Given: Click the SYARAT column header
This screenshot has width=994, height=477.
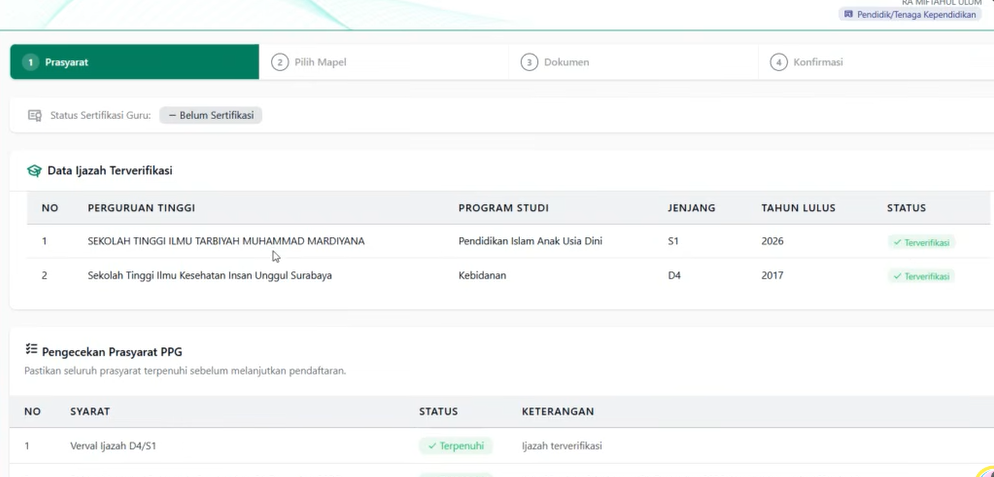Looking at the screenshot, I should click(x=90, y=412).
